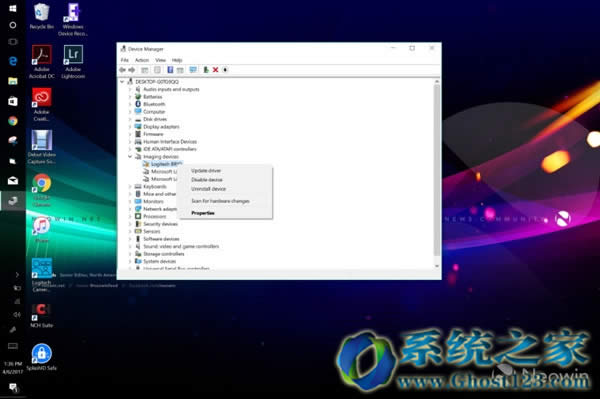Show hidden system tray icons chevron
This screenshot has height=399, width=600.
pyautogui.click(x=17, y=274)
